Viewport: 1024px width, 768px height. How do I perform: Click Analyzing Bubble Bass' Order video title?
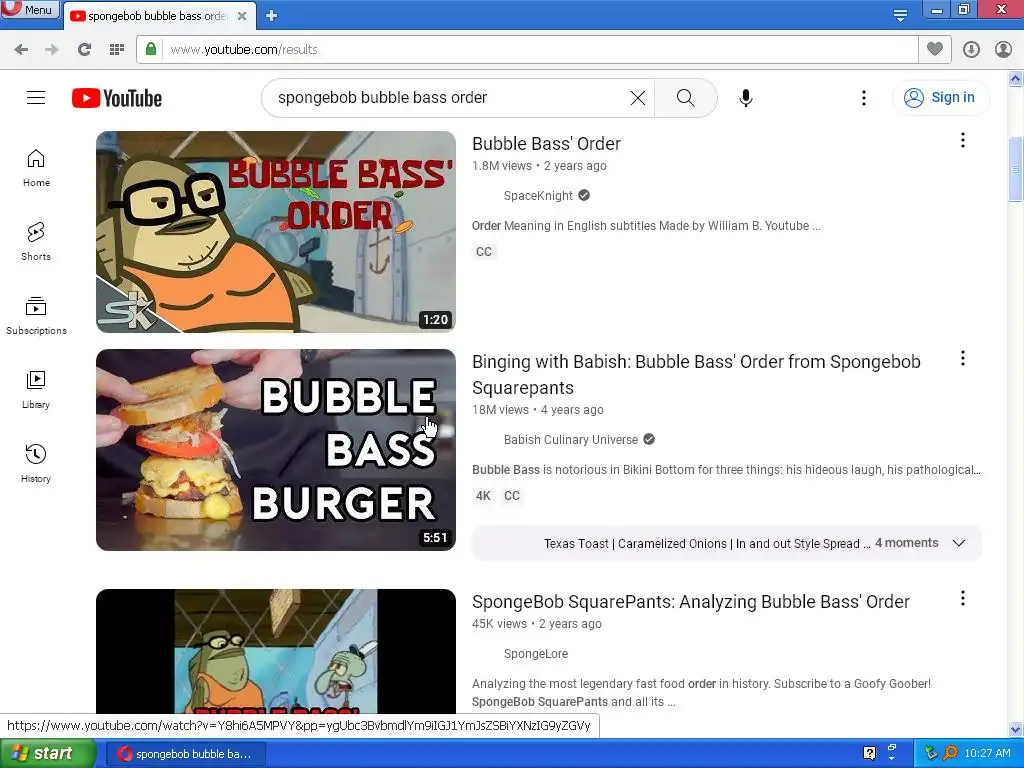[691, 601]
